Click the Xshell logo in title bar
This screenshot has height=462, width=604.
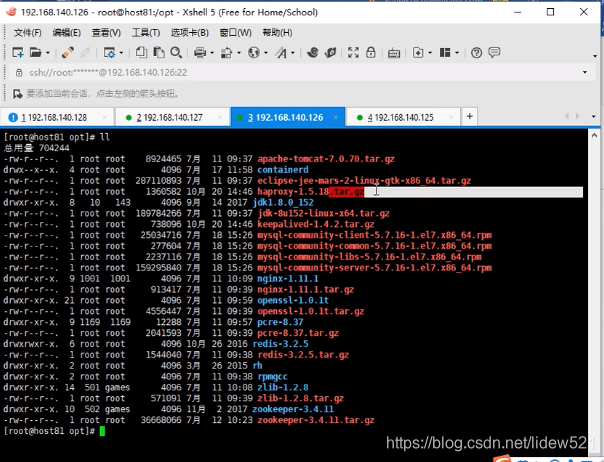11,12
